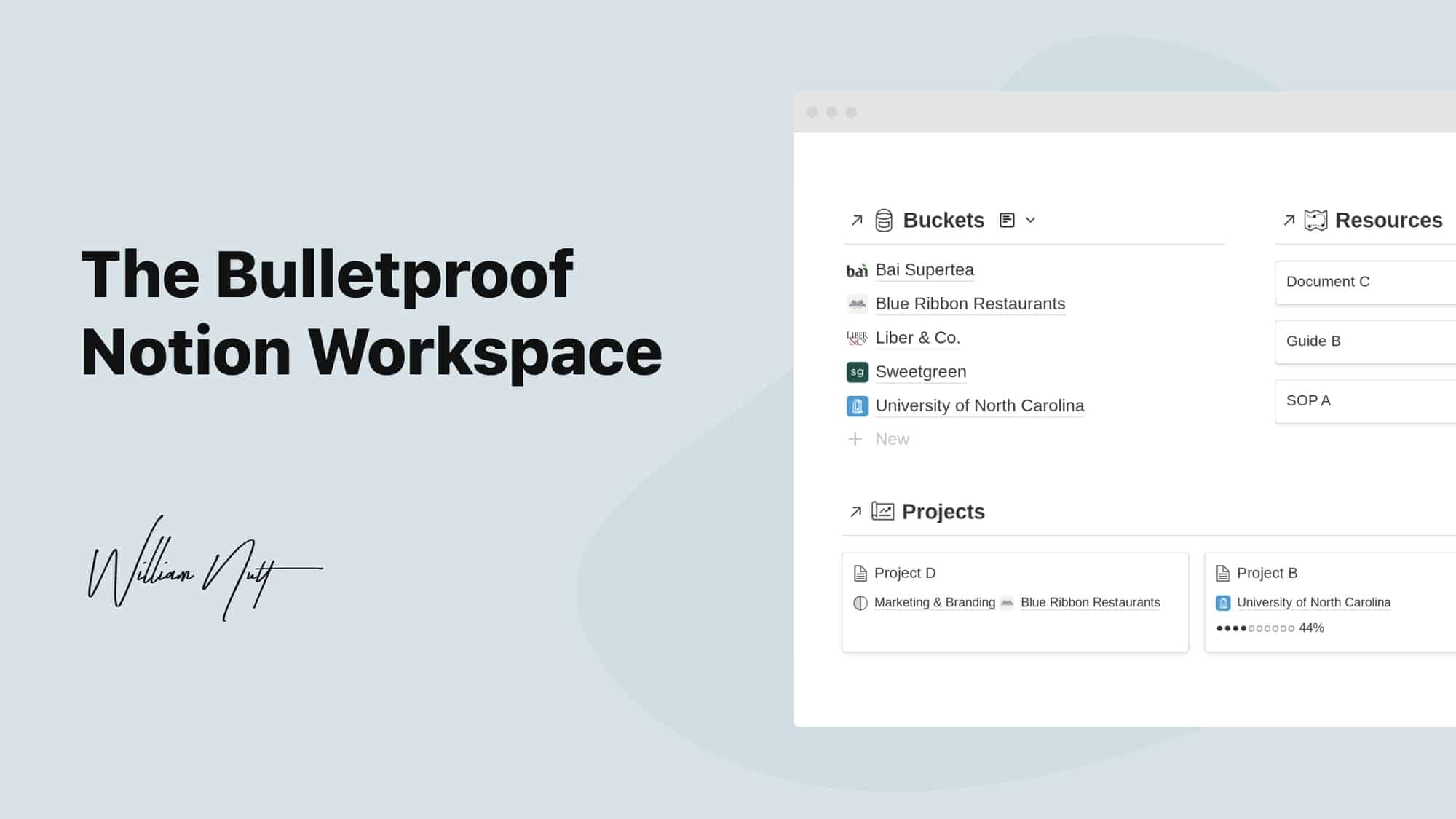Click the Liber & Co. logo icon
The image size is (1456, 819).
click(x=856, y=337)
